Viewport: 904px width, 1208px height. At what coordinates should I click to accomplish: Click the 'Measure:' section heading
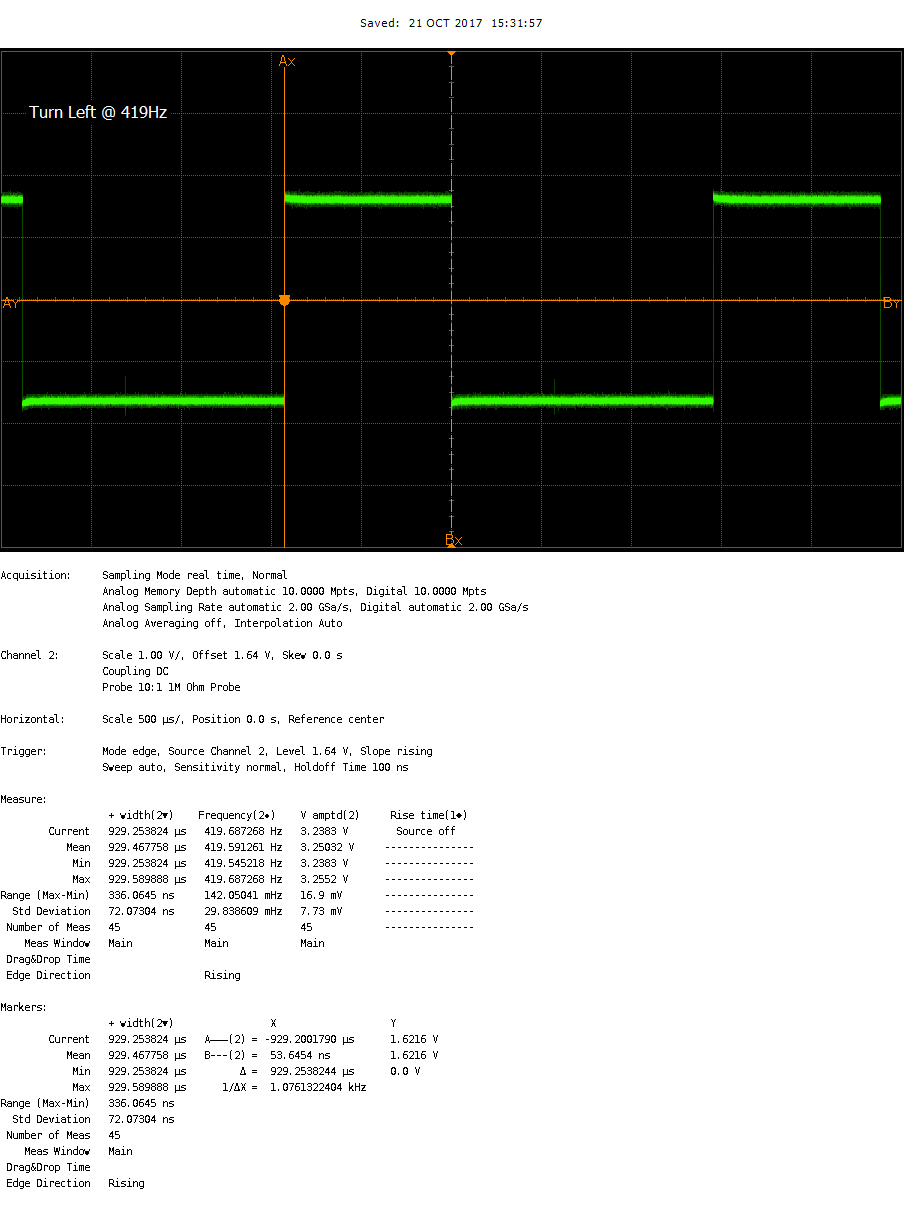click(24, 799)
